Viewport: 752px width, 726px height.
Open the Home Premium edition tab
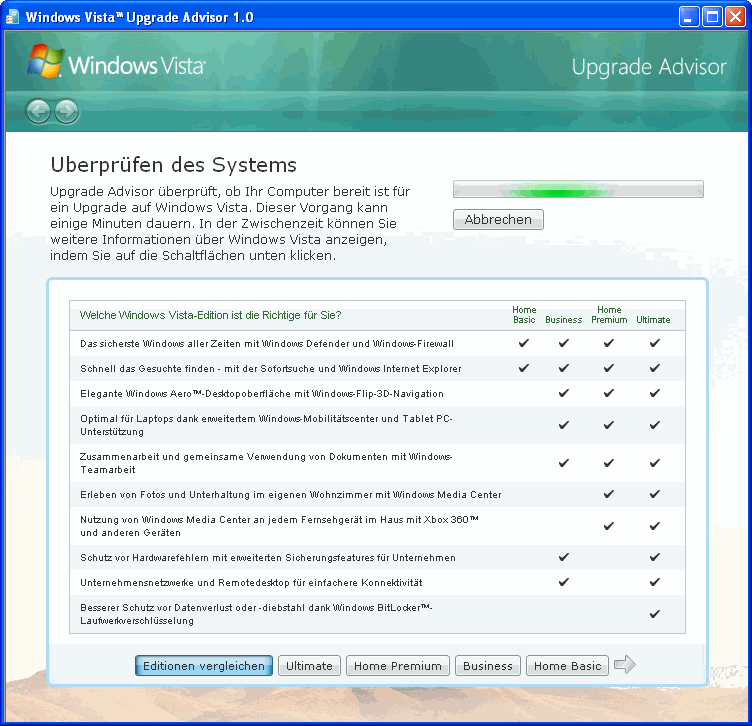click(x=398, y=666)
